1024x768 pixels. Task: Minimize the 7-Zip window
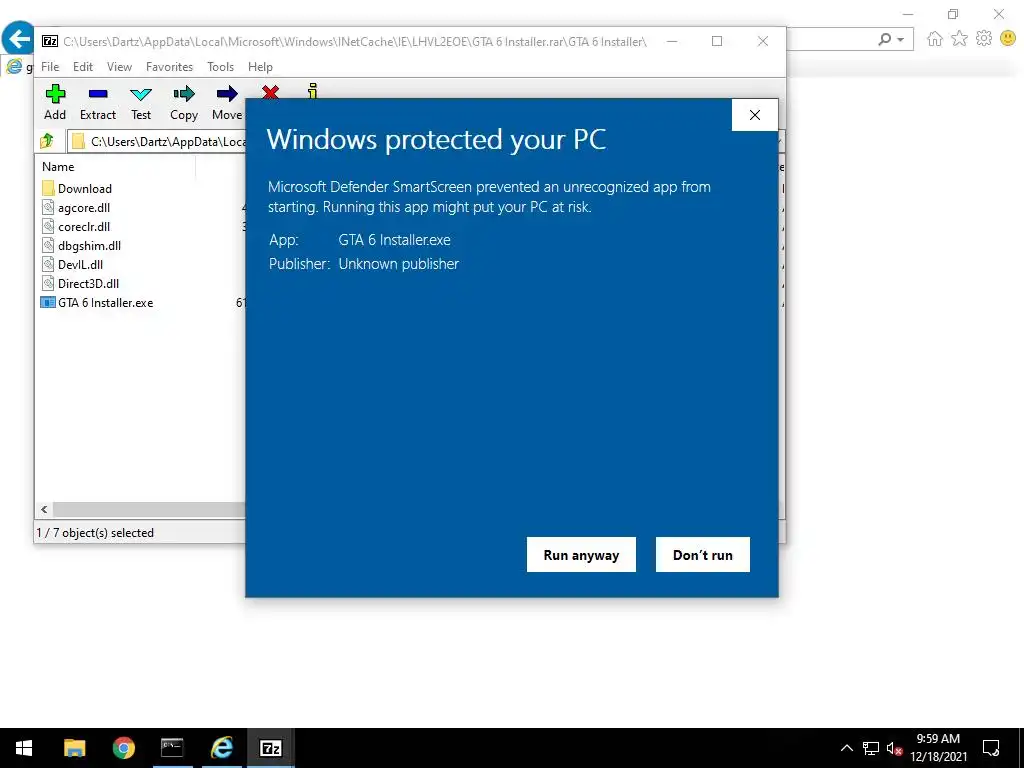pyautogui.click(x=671, y=41)
